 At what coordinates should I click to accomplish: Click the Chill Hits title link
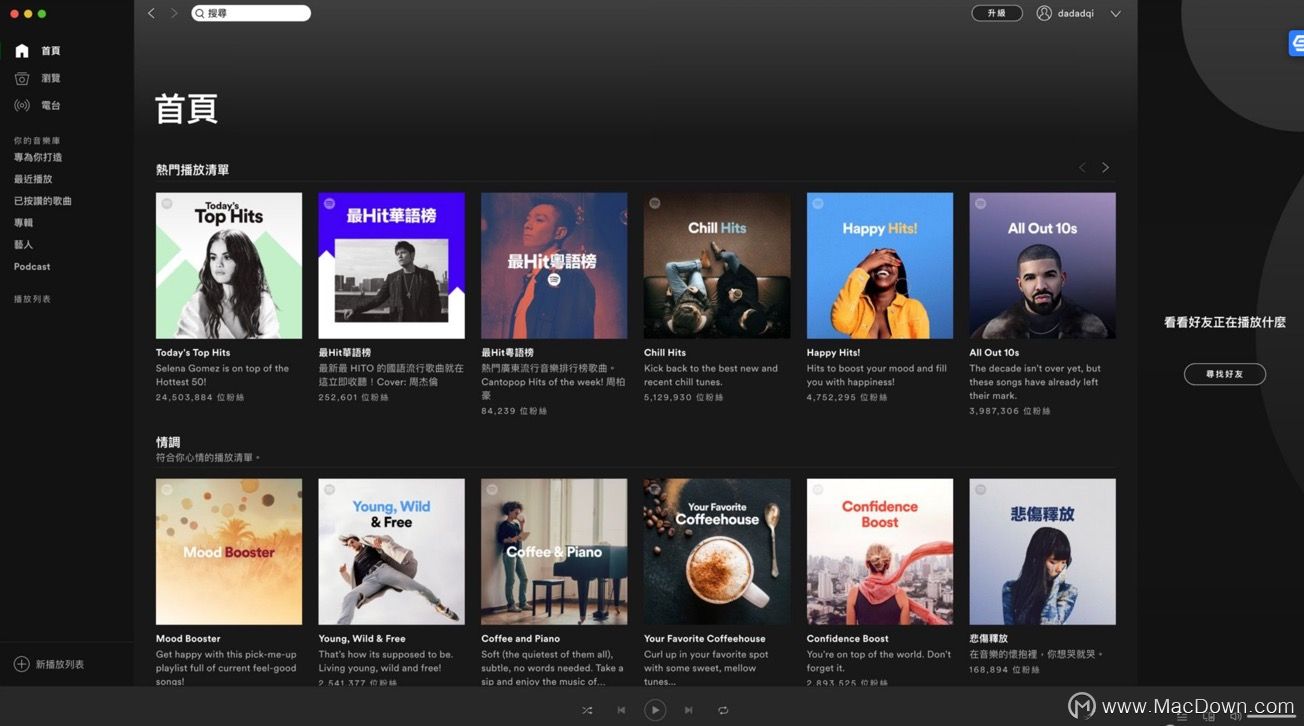665,353
